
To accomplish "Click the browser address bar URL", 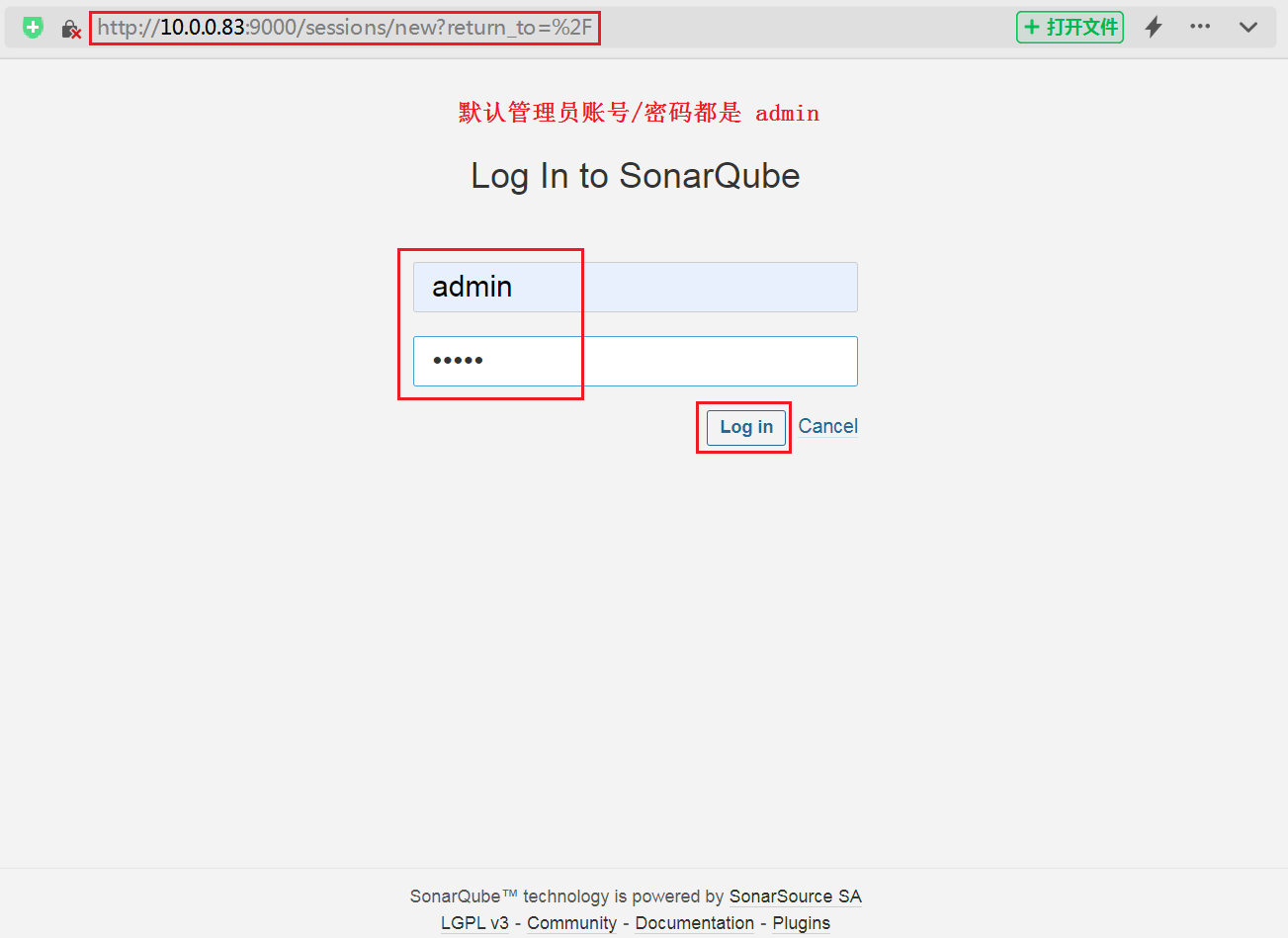I will [345, 28].
